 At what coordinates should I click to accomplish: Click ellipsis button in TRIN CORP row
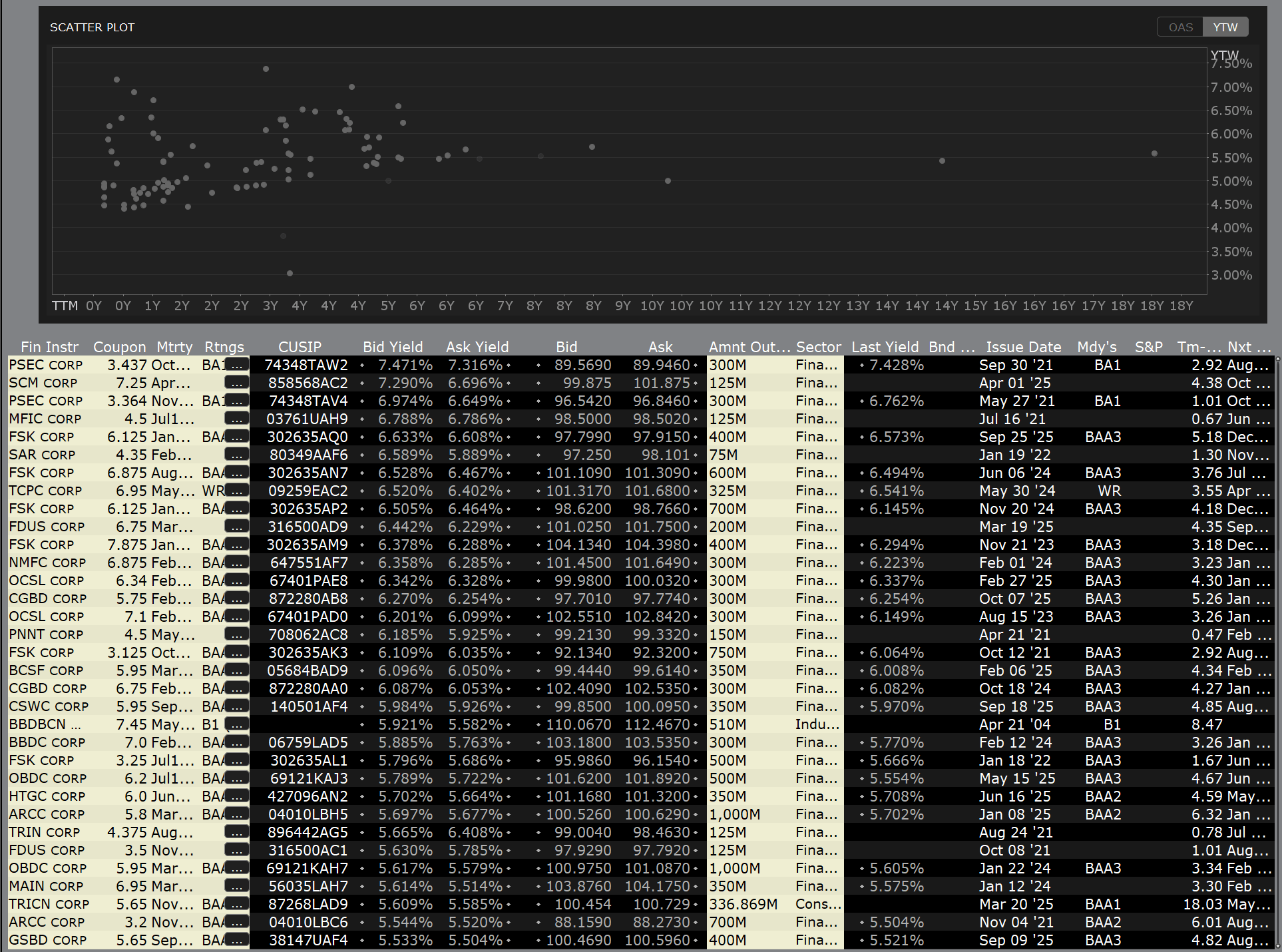pyautogui.click(x=236, y=832)
